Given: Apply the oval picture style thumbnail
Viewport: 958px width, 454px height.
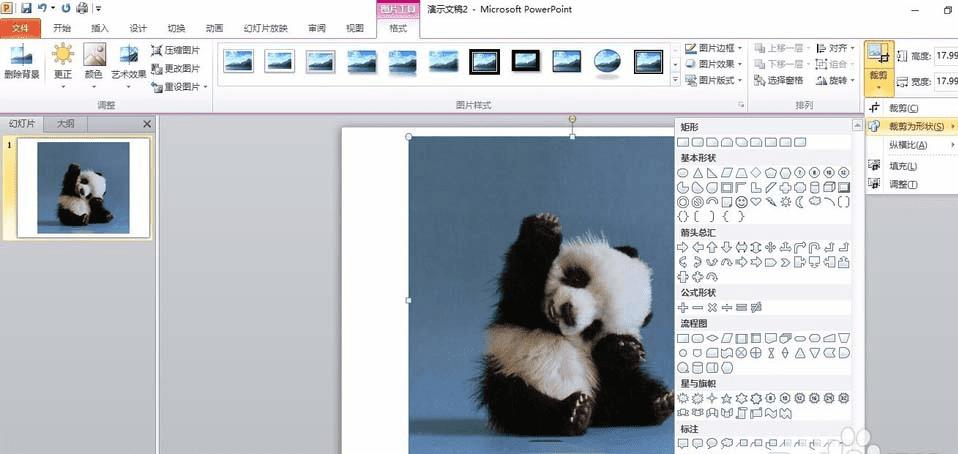Looking at the screenshot, I should pos(607,62).
